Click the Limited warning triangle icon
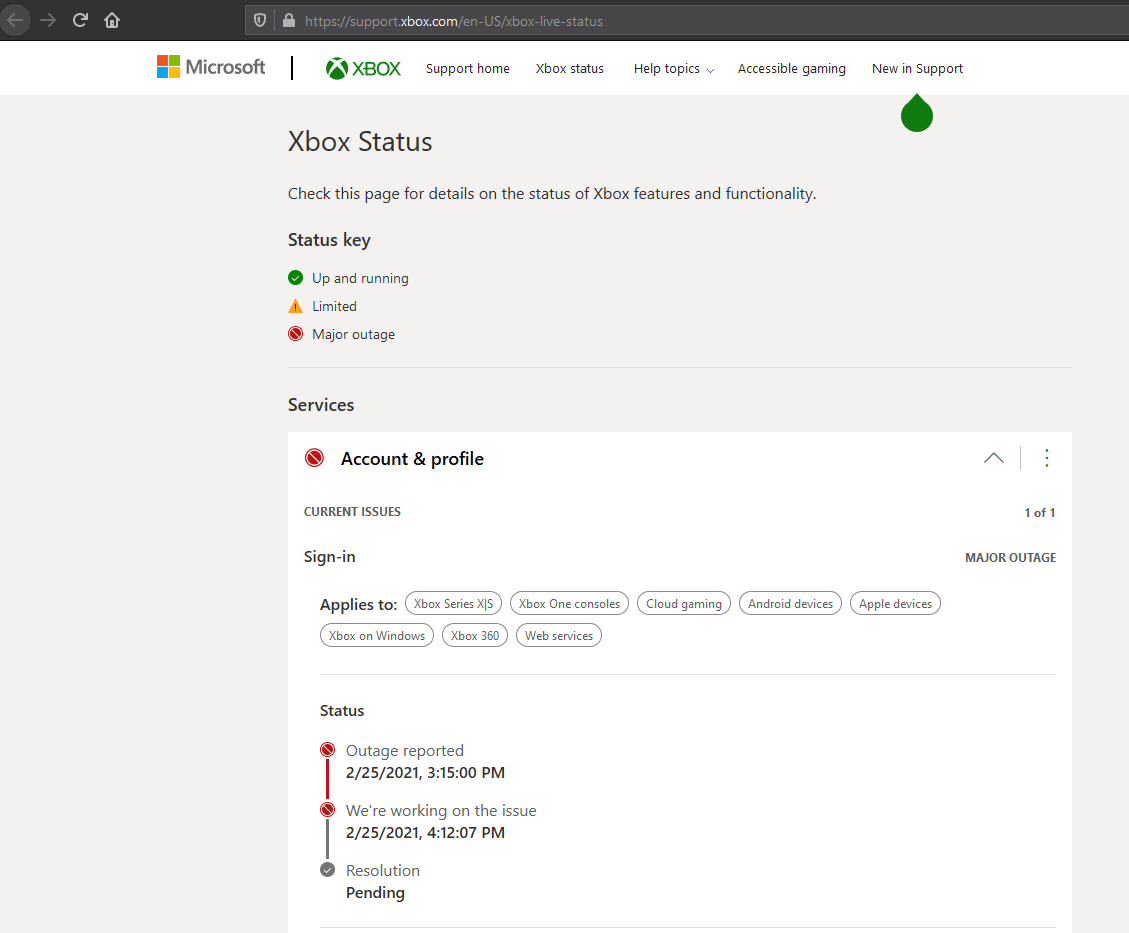 tap(295, 306)
